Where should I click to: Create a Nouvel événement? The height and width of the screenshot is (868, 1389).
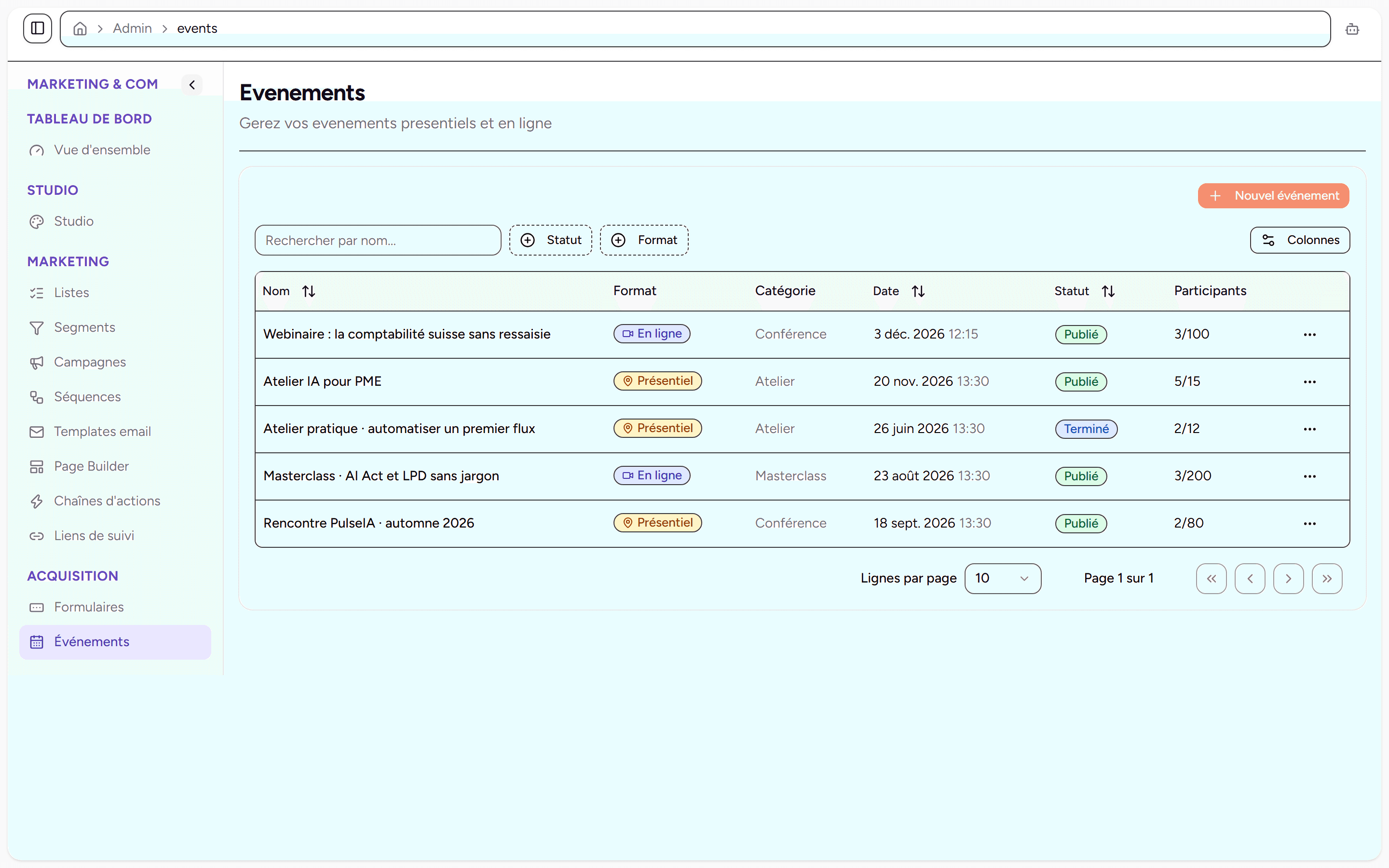click(1273, 196)
